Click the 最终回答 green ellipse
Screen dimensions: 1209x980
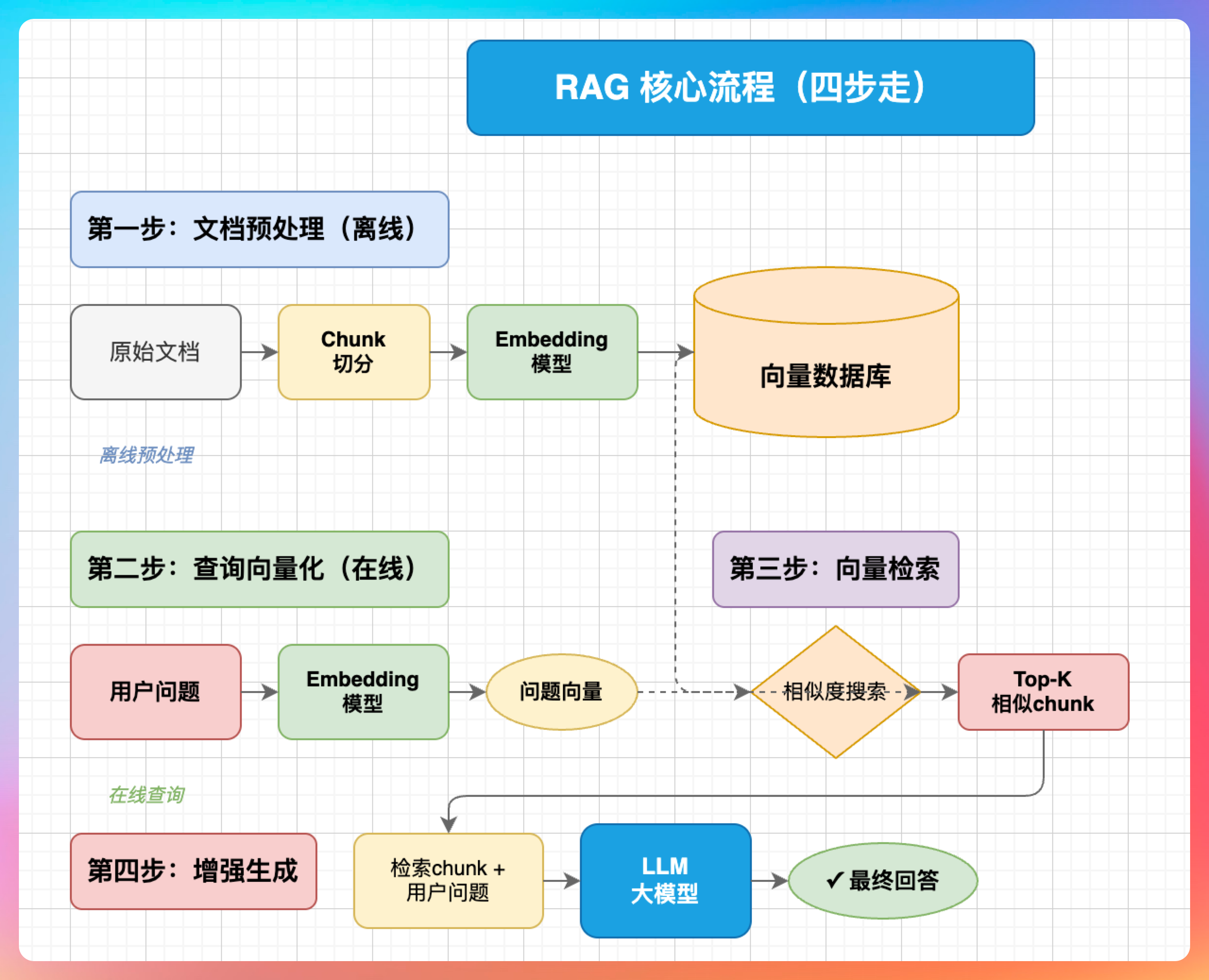[883, 881]
